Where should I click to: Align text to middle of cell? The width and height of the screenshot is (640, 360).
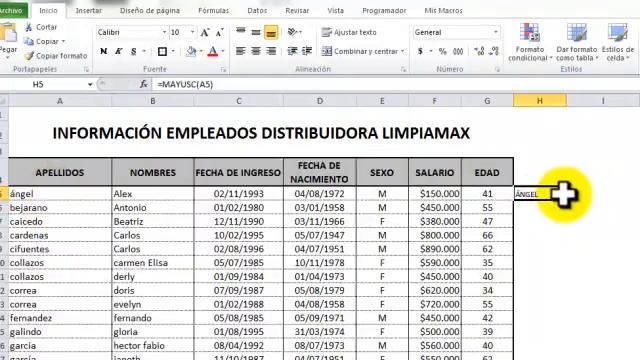pos(256,32)
